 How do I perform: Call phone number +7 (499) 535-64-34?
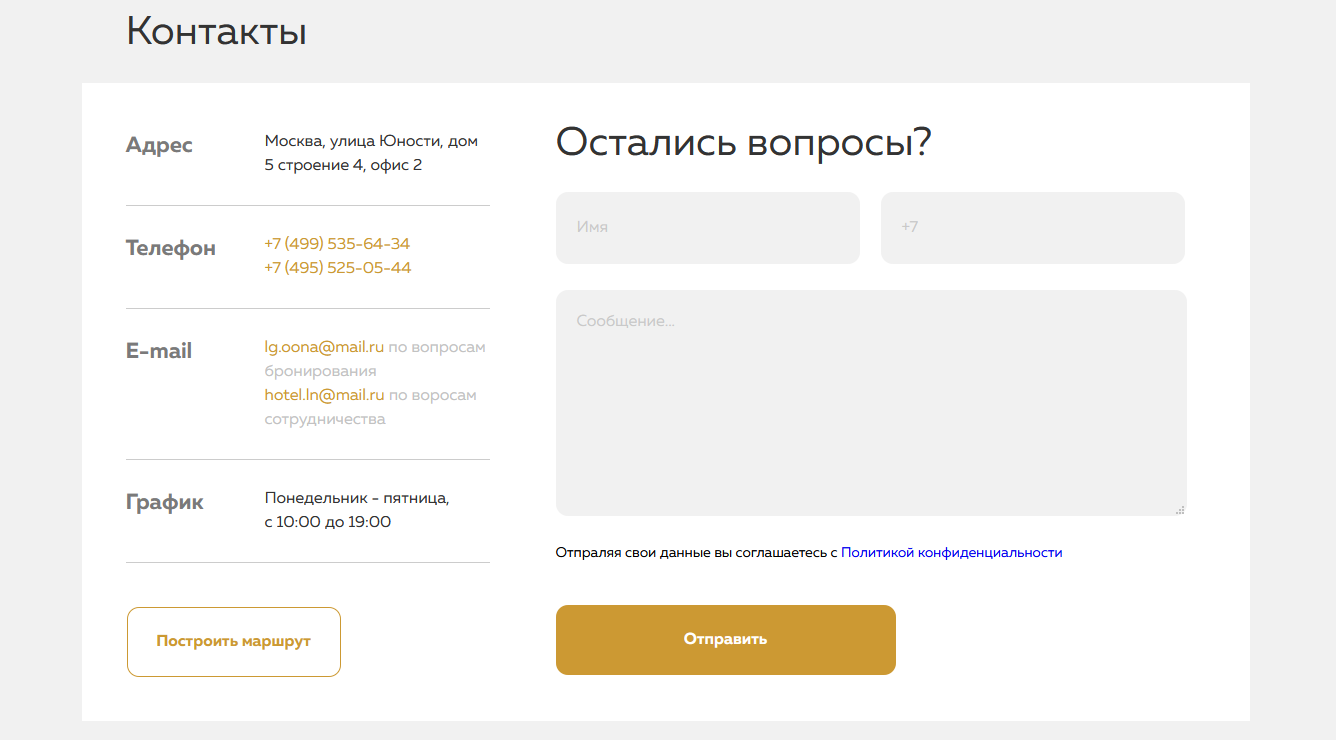[x=337, y=244]
